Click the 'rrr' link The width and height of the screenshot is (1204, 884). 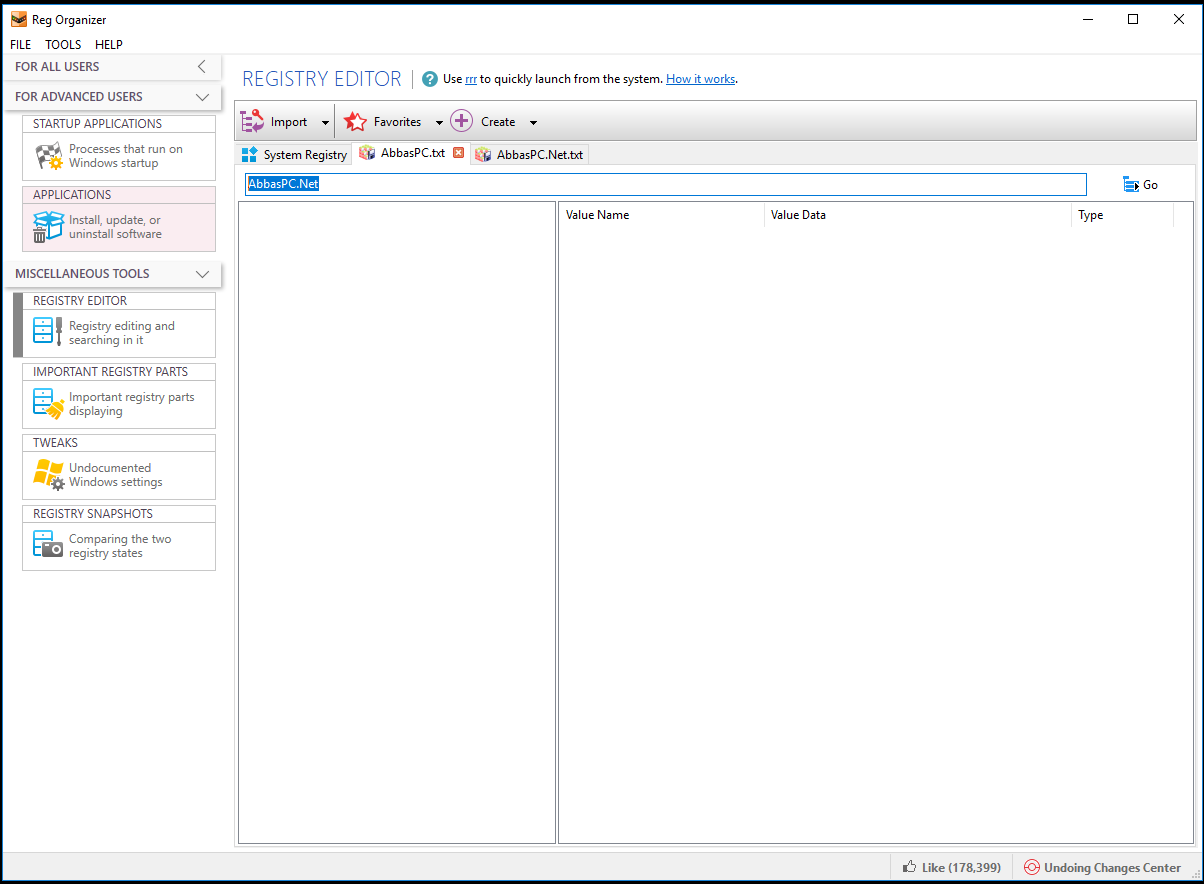[x=471, y=79]
